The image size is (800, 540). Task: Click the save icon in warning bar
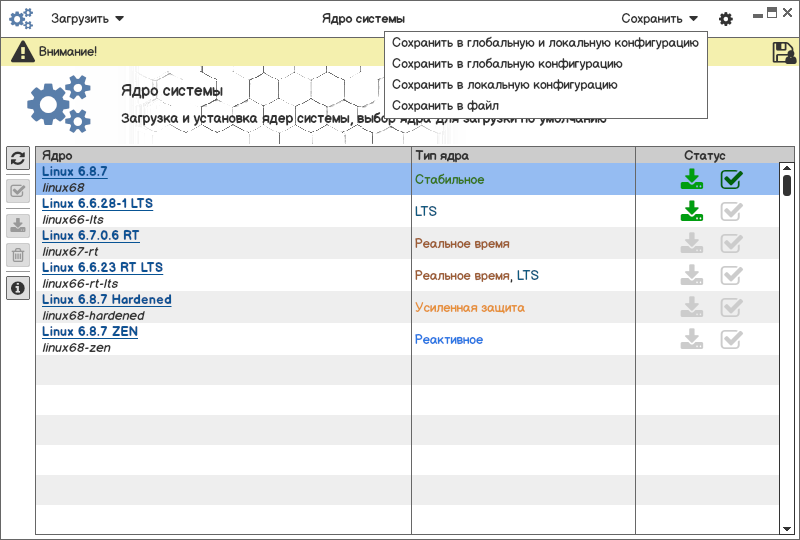[784, 52]
